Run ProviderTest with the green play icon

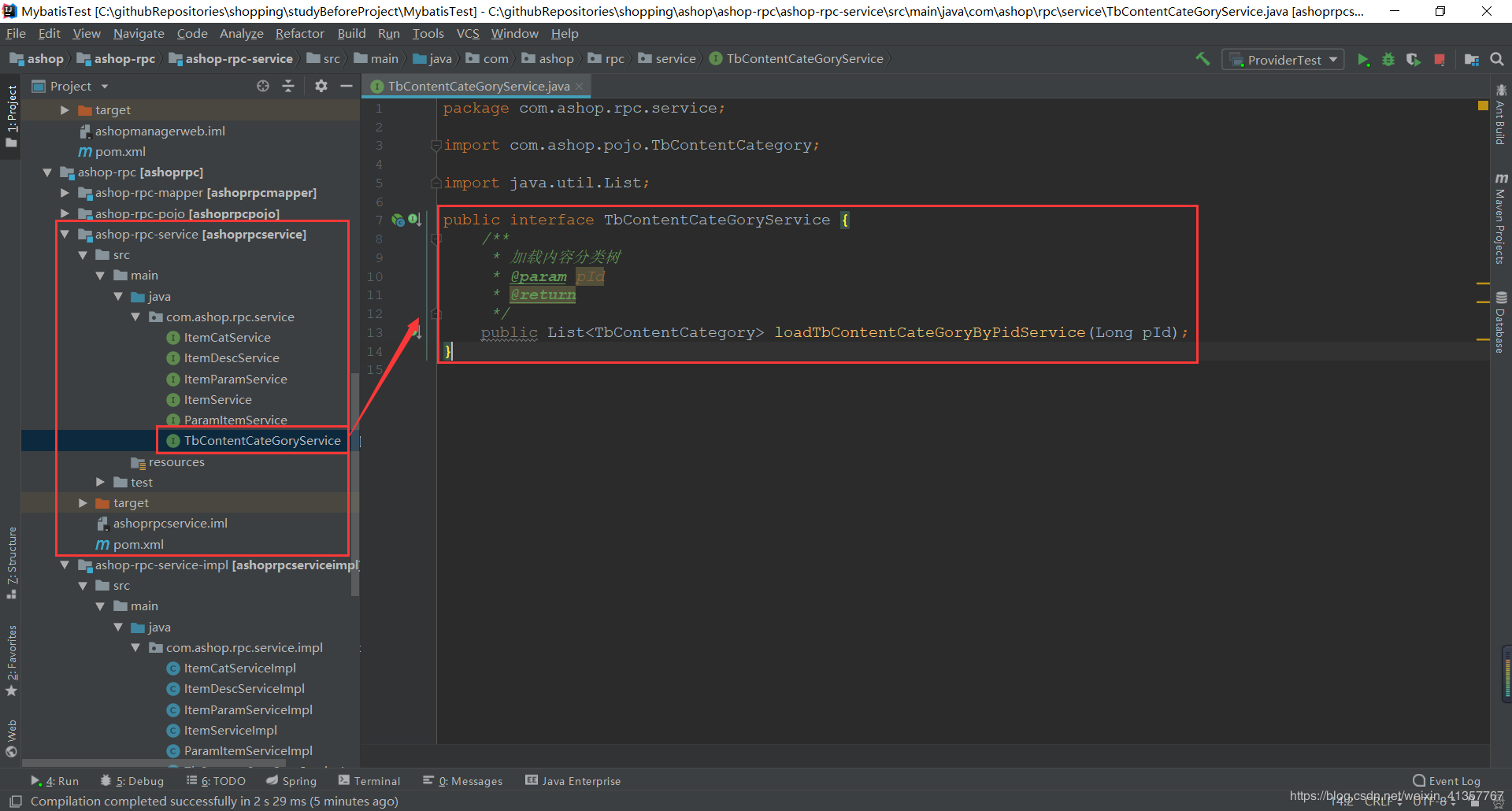pos(1363,60)
